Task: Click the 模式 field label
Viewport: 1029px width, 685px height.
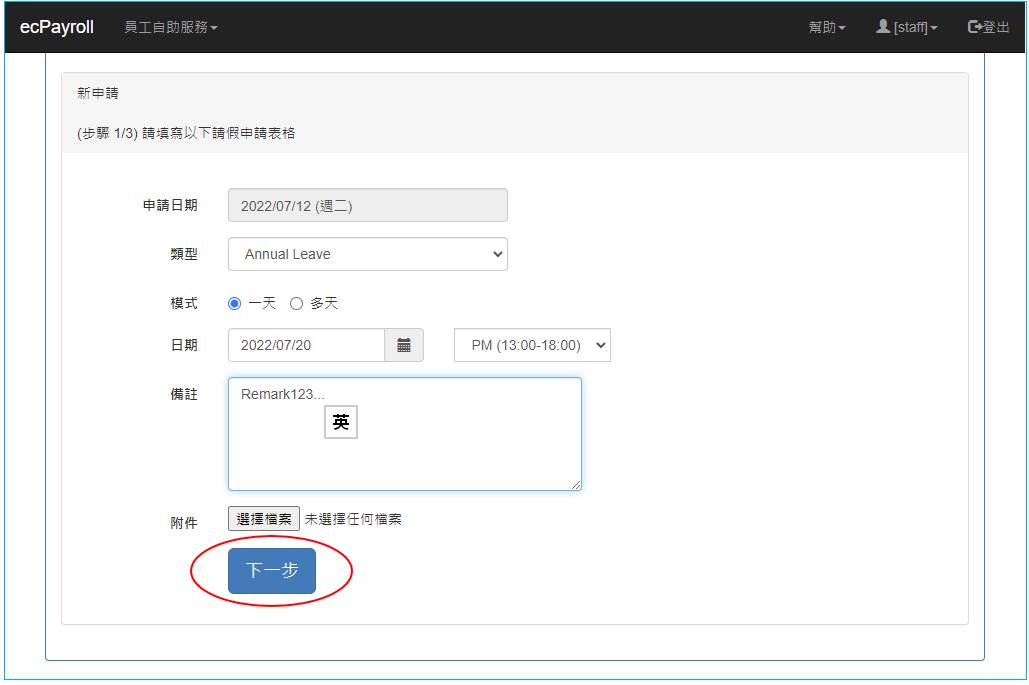Action: pos(184,303)
